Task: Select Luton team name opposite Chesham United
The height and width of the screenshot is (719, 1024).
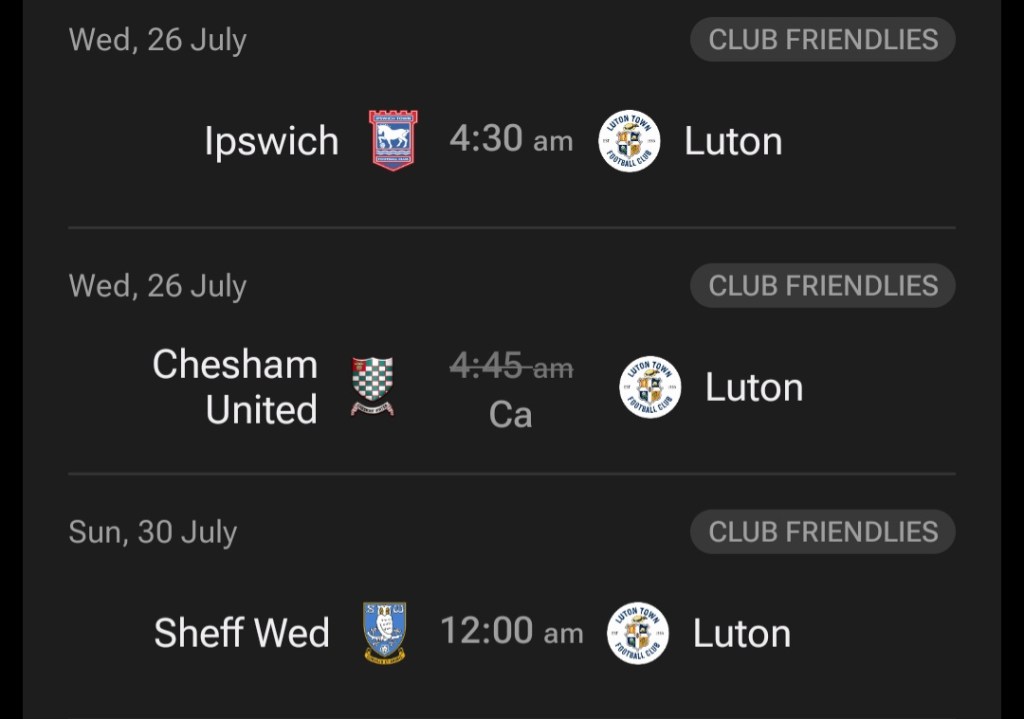Action: 754,387
